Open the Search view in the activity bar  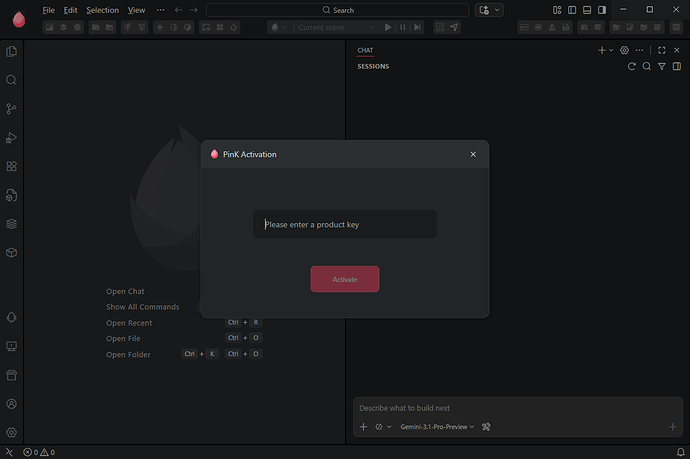click(11, 80)
